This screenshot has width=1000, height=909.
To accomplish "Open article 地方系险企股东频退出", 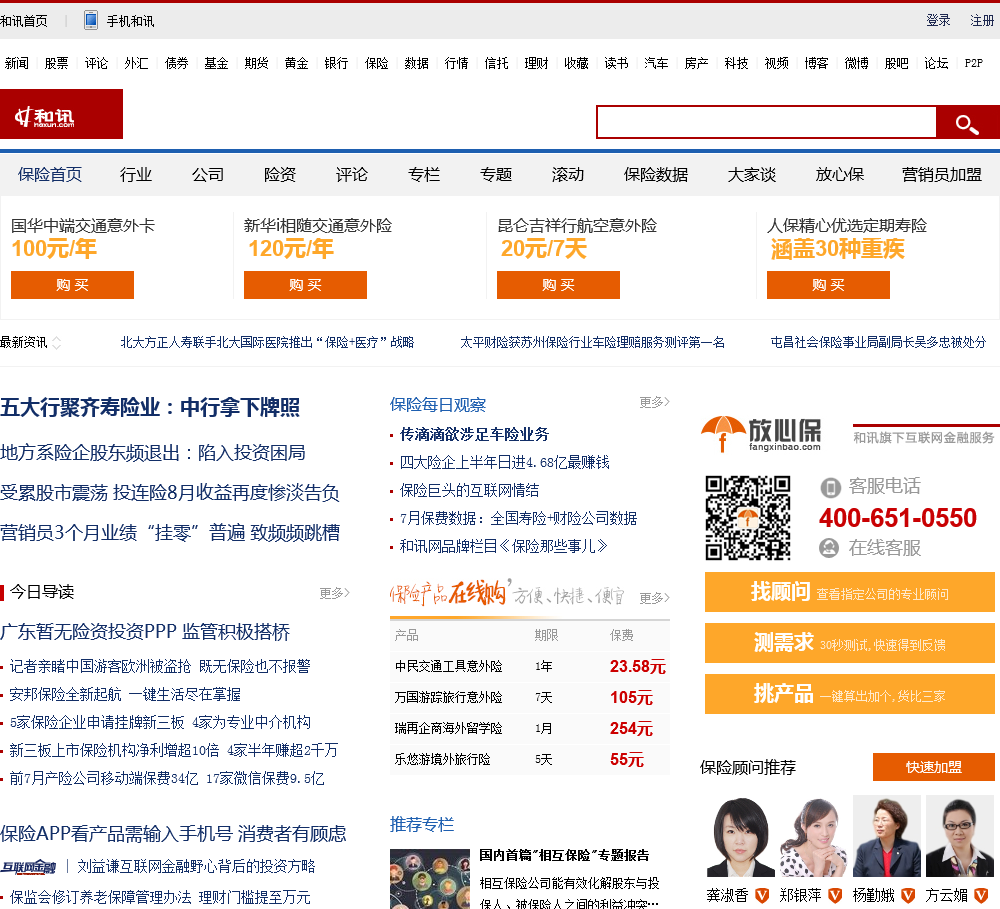I will click(152, 453).
